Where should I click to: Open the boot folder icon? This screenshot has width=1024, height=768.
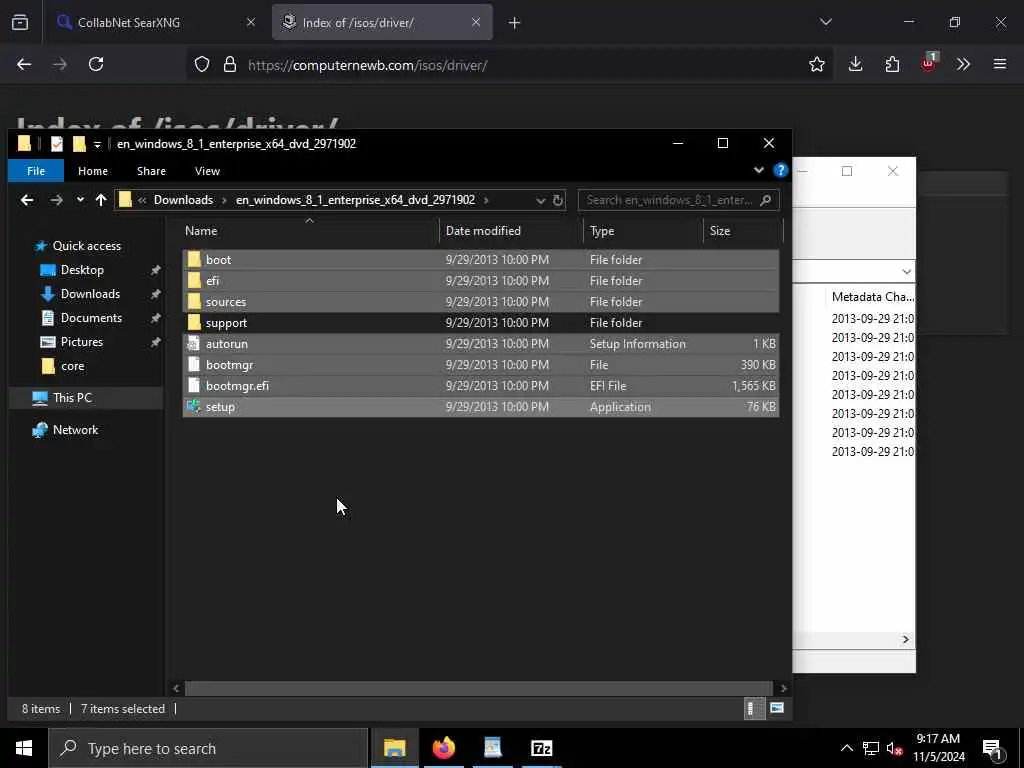click(x=193, y=259)
